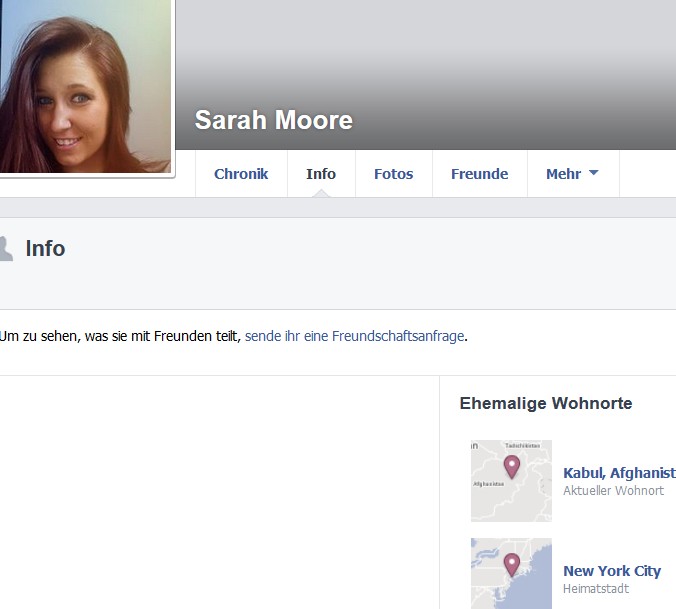Switch to the Fotos tab
This screenshot has height=609, width=676.
394,174
